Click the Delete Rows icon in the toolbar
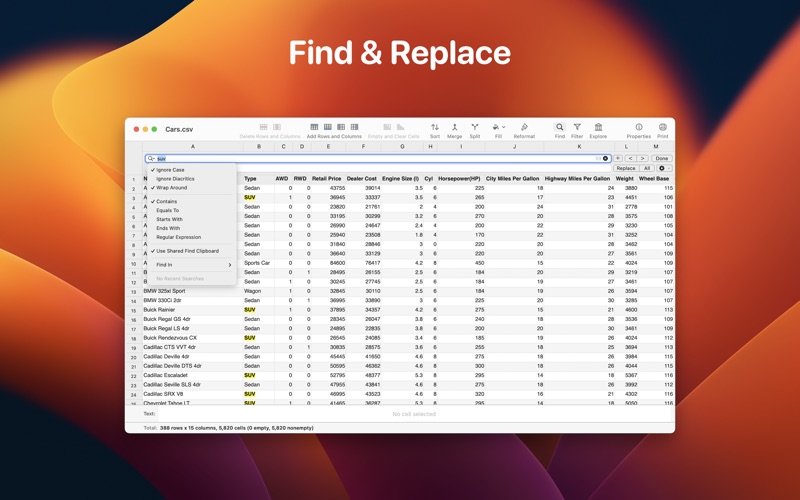Image resolution: width=800 pixels, height=500 pixels. pyautogui.click(x=263, y=127)
